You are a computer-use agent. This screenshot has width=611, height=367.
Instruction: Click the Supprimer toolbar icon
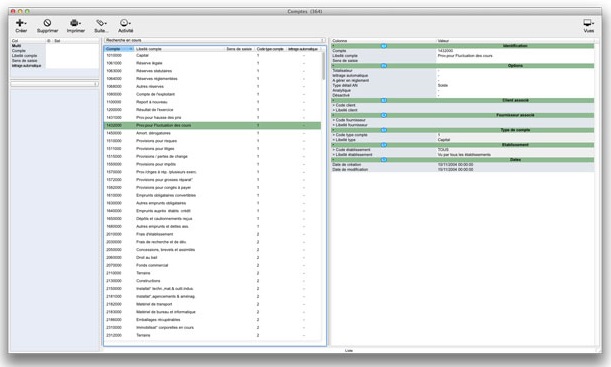click(47, 23)
